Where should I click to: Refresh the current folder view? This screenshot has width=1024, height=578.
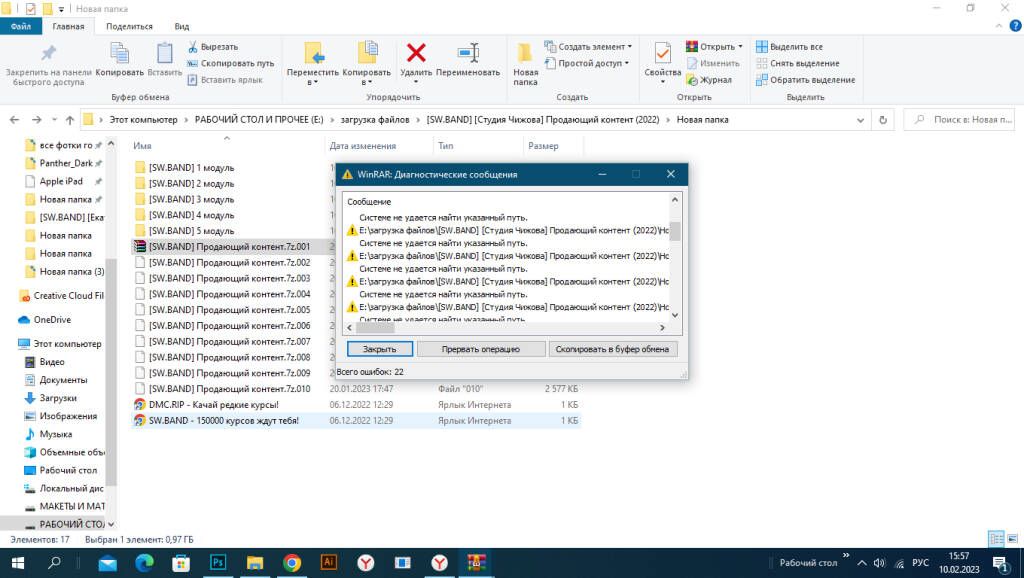point(882,120)
